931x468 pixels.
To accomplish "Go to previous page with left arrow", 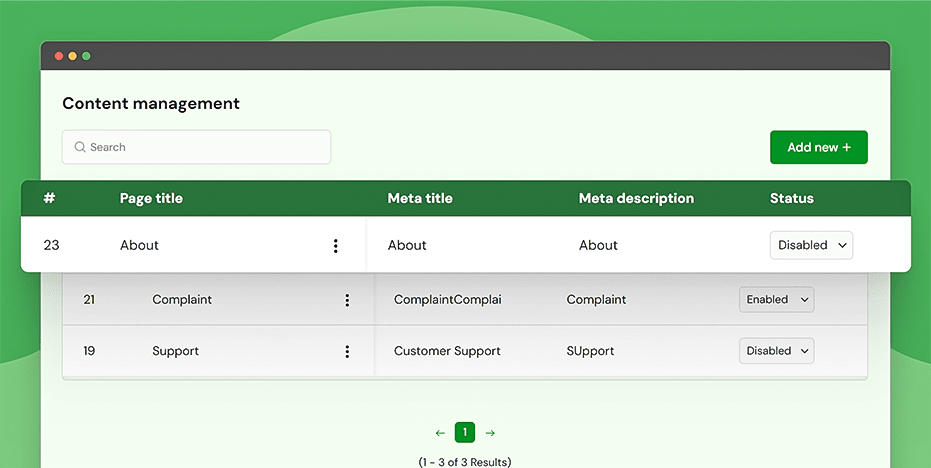I will pos(440,433).
